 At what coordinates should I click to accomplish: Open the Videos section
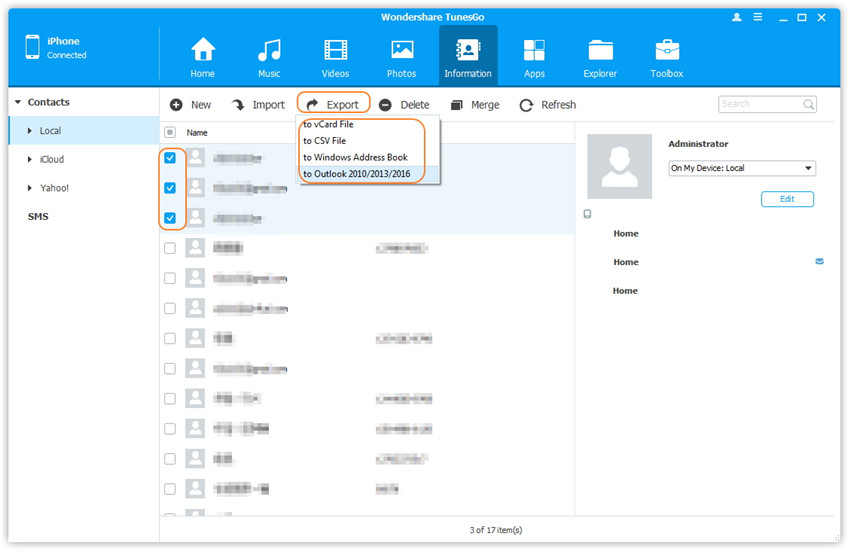click(335, 52)
